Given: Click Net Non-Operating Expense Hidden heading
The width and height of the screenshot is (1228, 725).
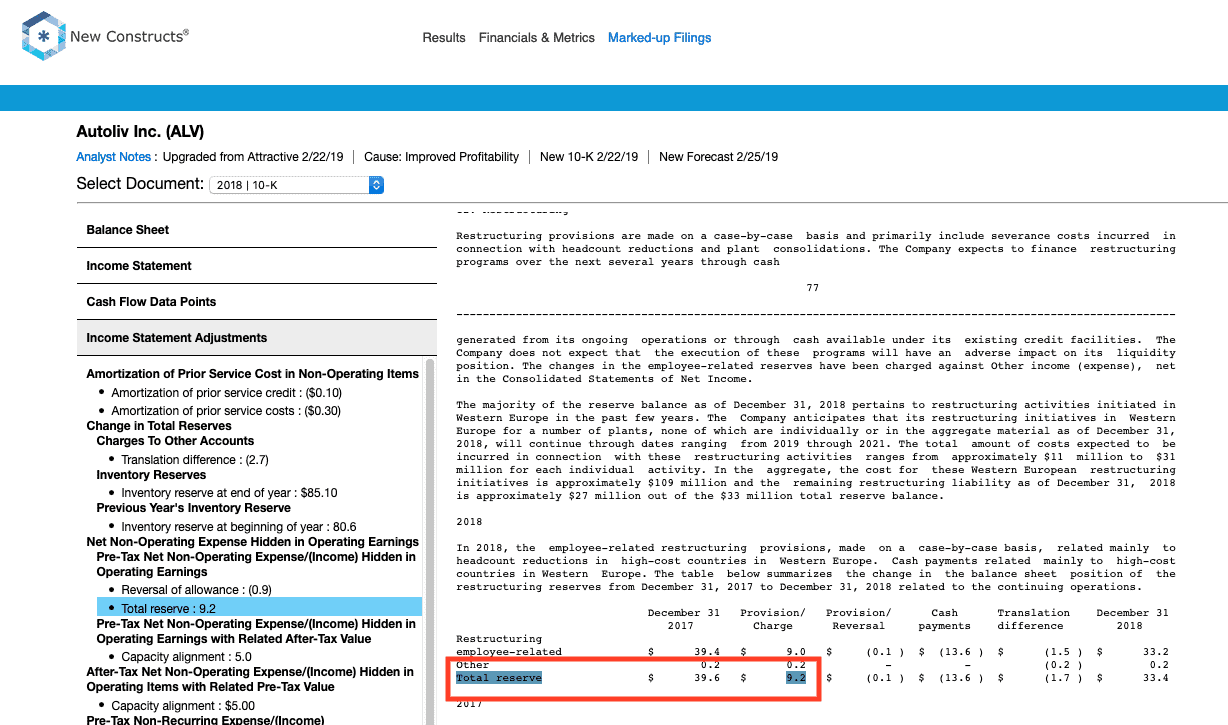Looking at the screenshot, I should pyautogui.click(x=252, y=542).
